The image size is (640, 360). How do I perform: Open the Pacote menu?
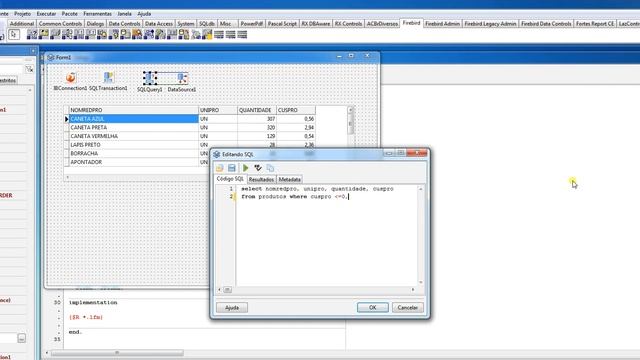coord(70,13)
